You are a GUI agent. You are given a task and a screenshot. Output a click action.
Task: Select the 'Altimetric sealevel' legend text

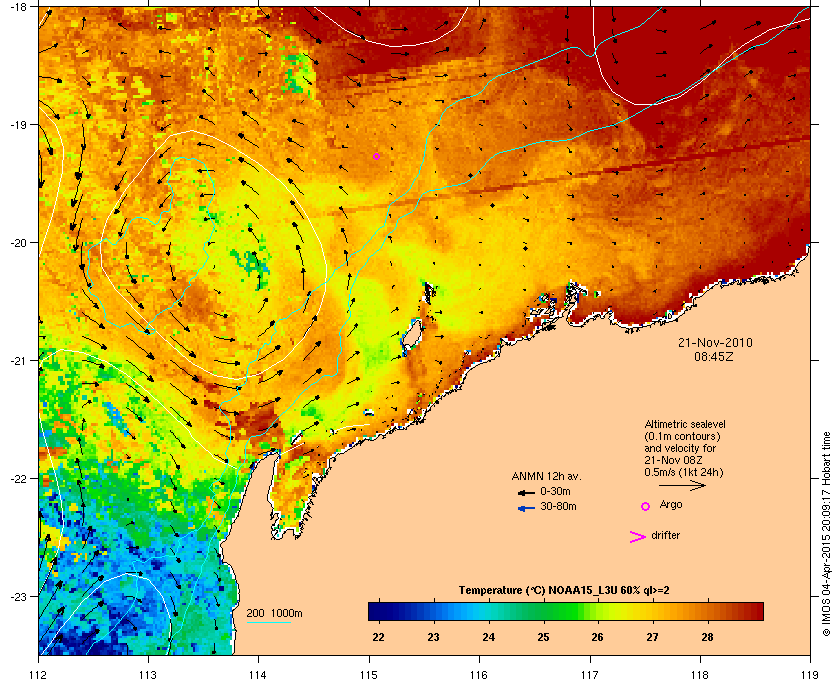[x=685, y=424]
